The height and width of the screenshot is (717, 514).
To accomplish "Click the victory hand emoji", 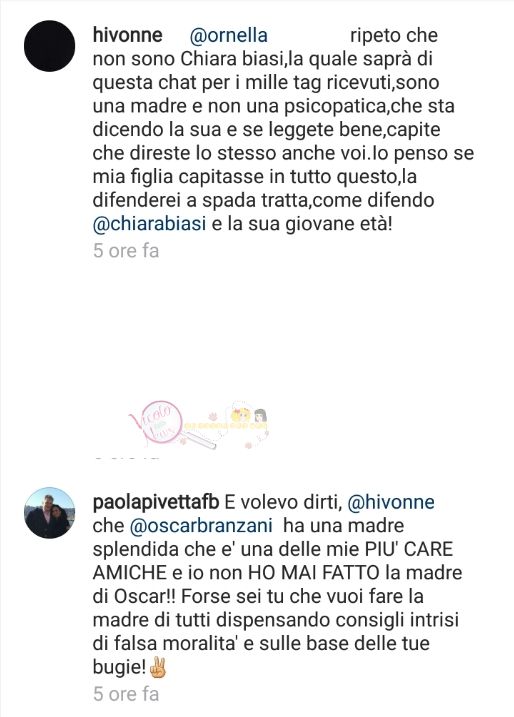I will [x=158, y=668].
